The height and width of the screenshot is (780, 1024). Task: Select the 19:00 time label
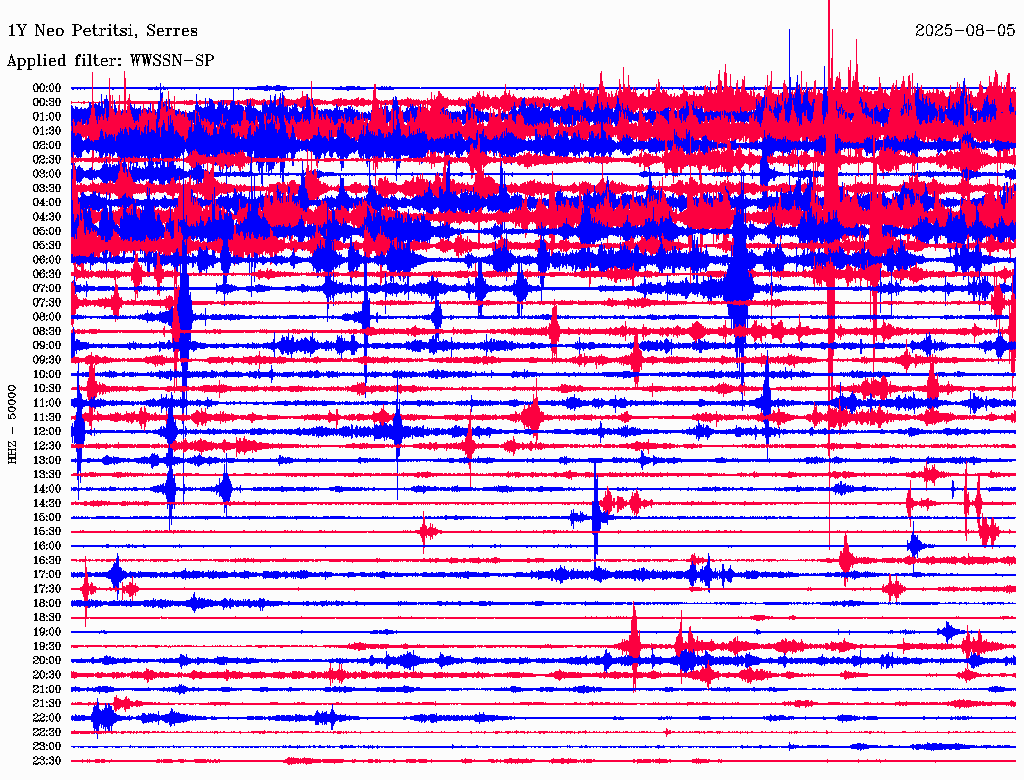pyautogui.click(x=47, y=632)
